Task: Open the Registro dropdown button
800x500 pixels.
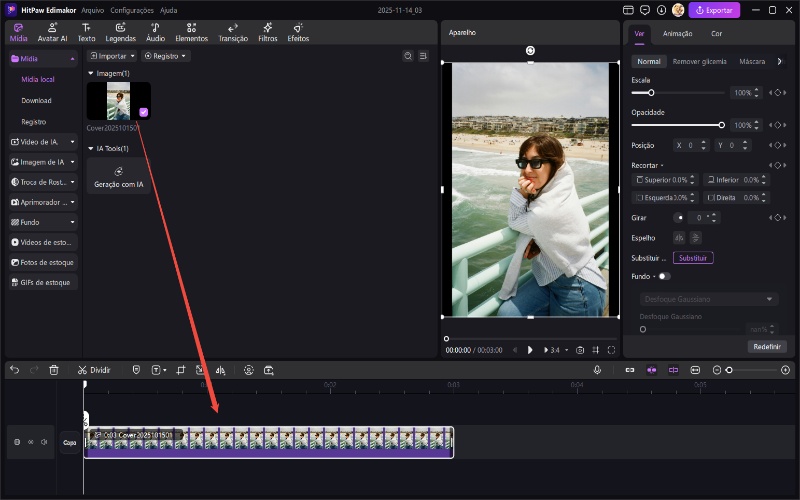Action: 165,56
